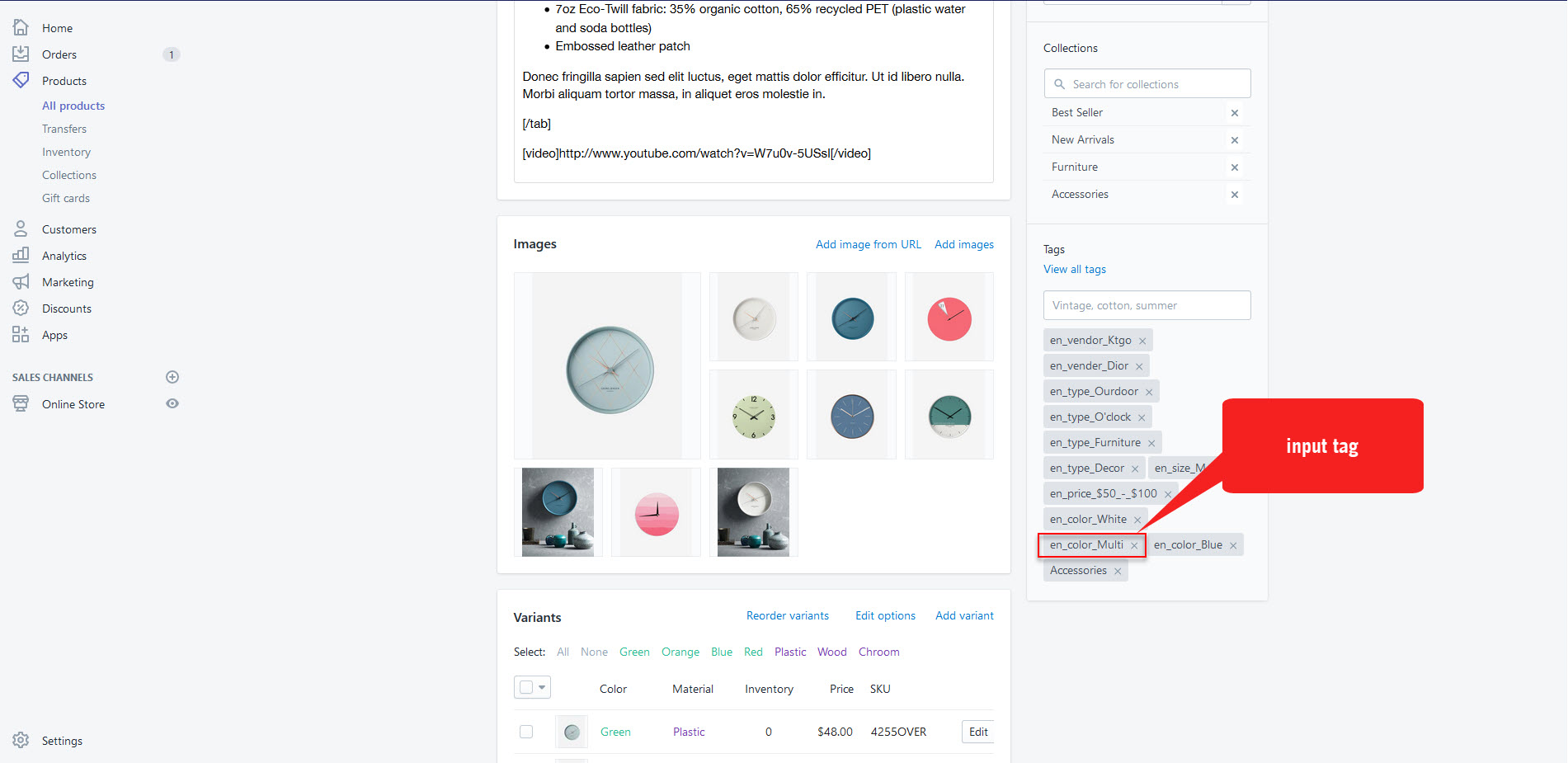Image resolution: width=1568 pixels, height=763 pixels.
Task: Click the Orders inbox icon
Action: point(21,54)
